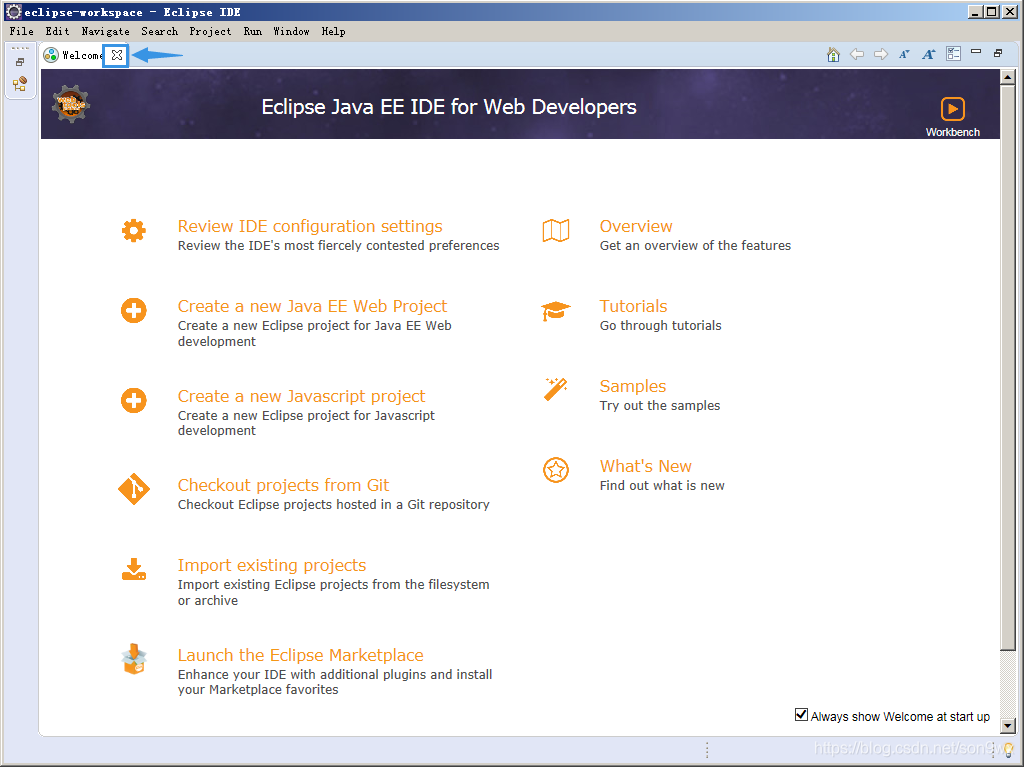
Task: Maximize the Eclipse IDE window
Action: 991,12
